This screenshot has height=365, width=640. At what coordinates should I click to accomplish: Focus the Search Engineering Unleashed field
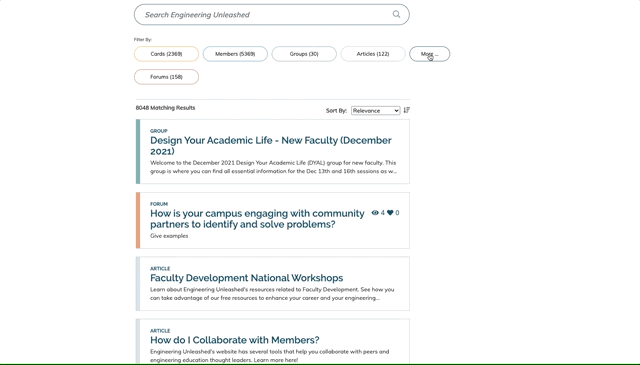coord(271,15)
